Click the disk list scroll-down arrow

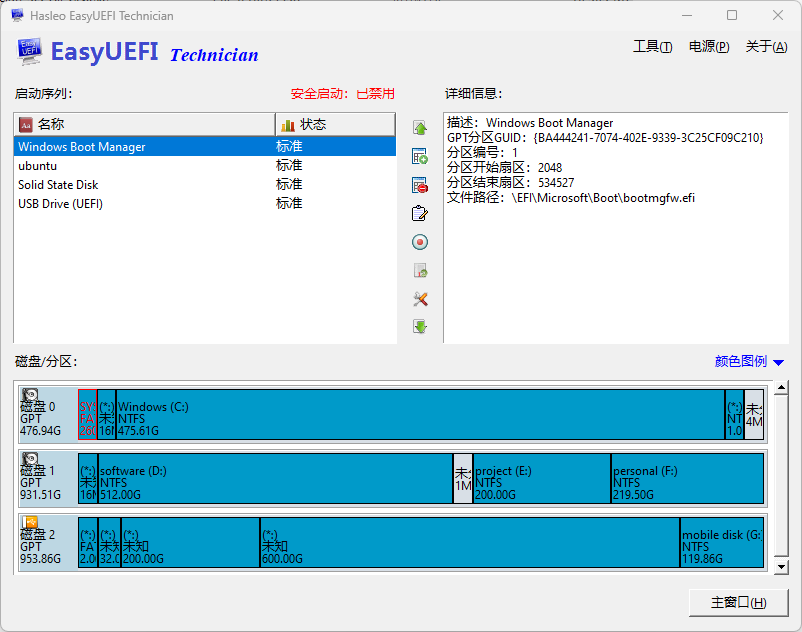(x=782, y=567)
